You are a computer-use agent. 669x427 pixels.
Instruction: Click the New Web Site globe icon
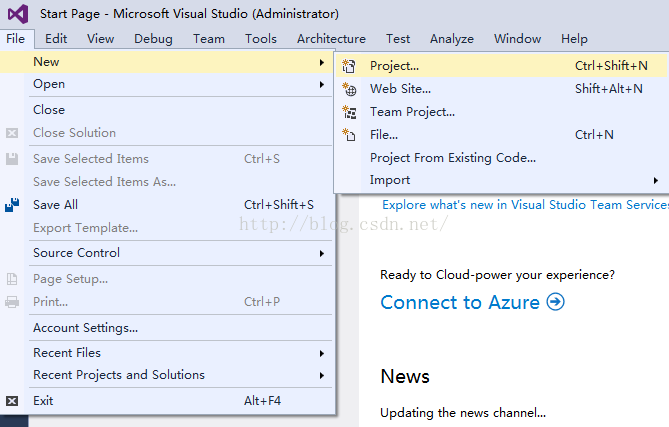pyautogui.click(x=349, y=89)
